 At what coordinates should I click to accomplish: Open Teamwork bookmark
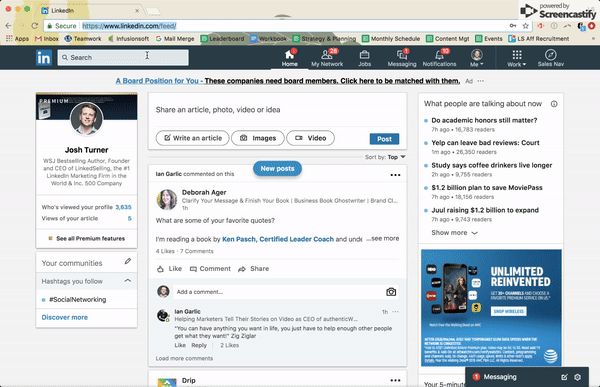click(x=83, y=39)
